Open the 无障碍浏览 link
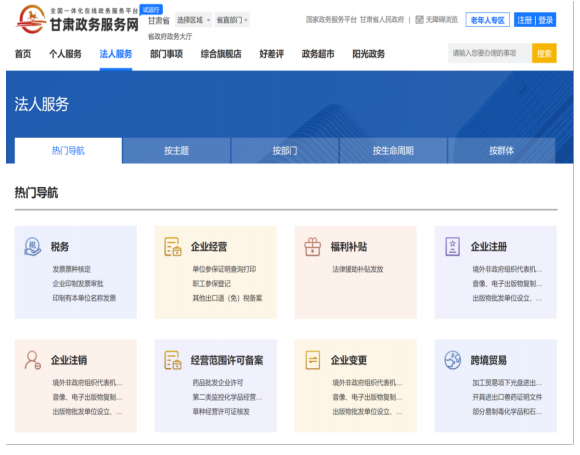The height and width of the screenshot is (455, 580). point(442,20)
